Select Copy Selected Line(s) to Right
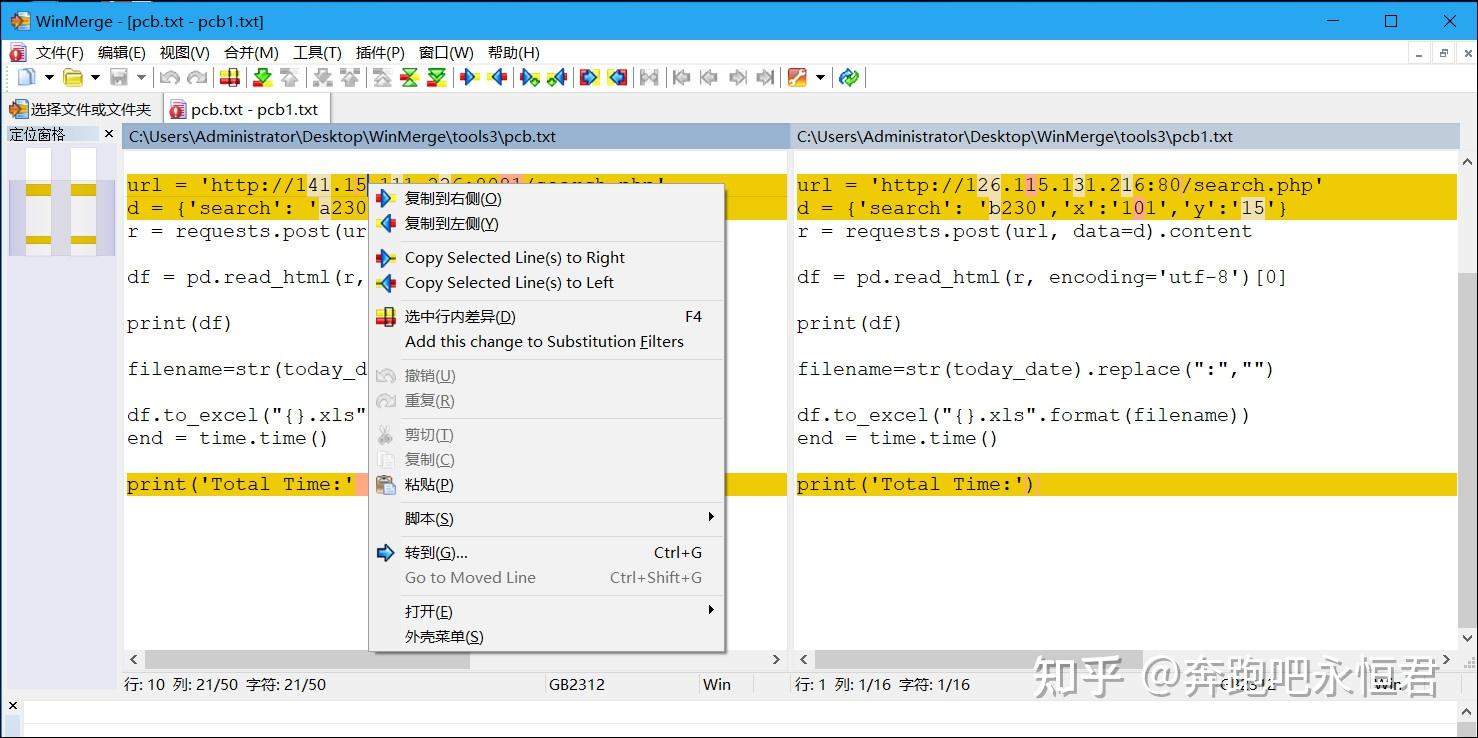Screen dimensions: 1478x738 pyautogui.click(x=547, y=258)
